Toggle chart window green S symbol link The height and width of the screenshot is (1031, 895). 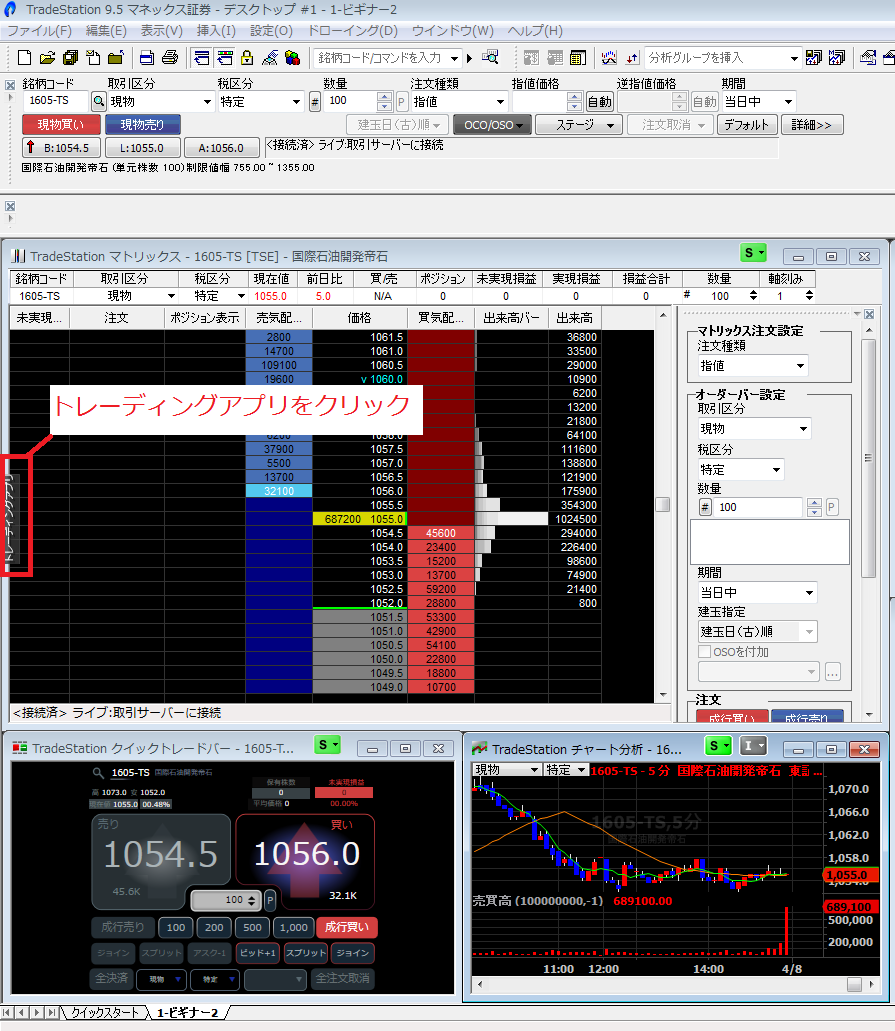coord(718,746)
